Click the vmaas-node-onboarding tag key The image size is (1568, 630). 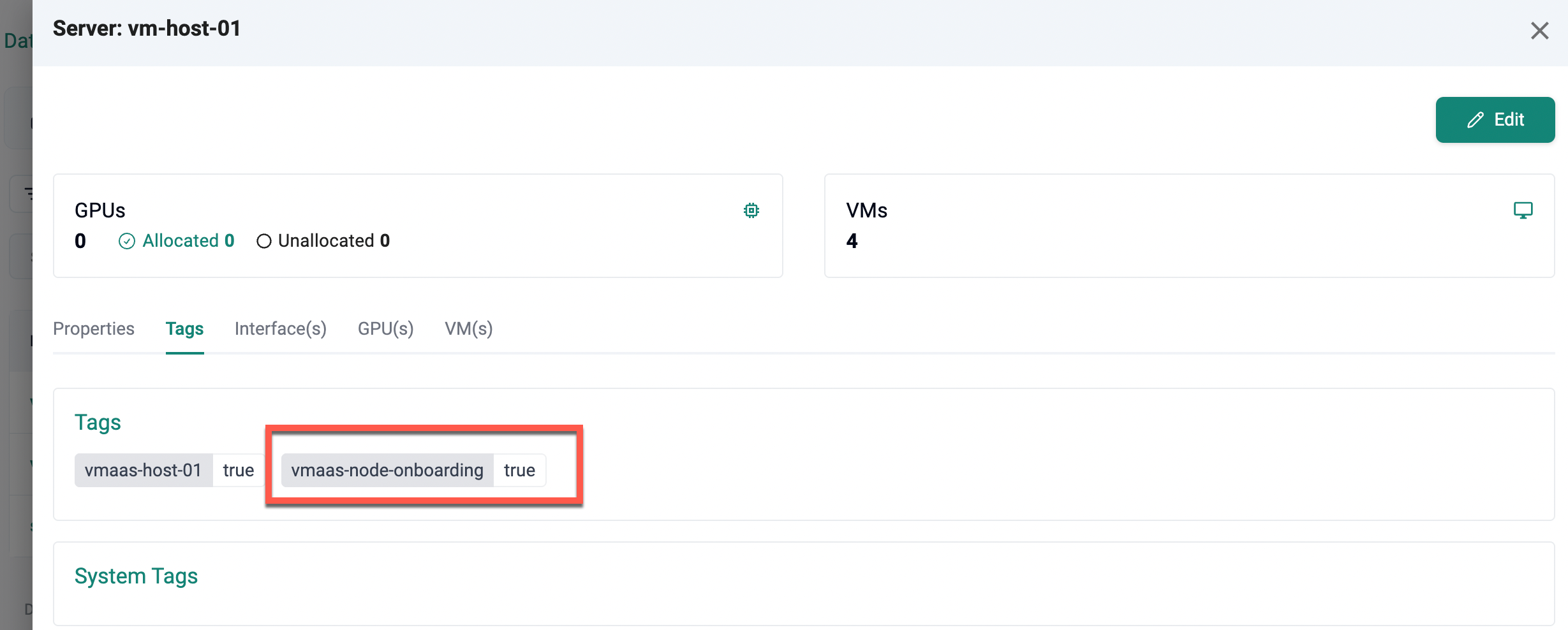click(387, 471)
